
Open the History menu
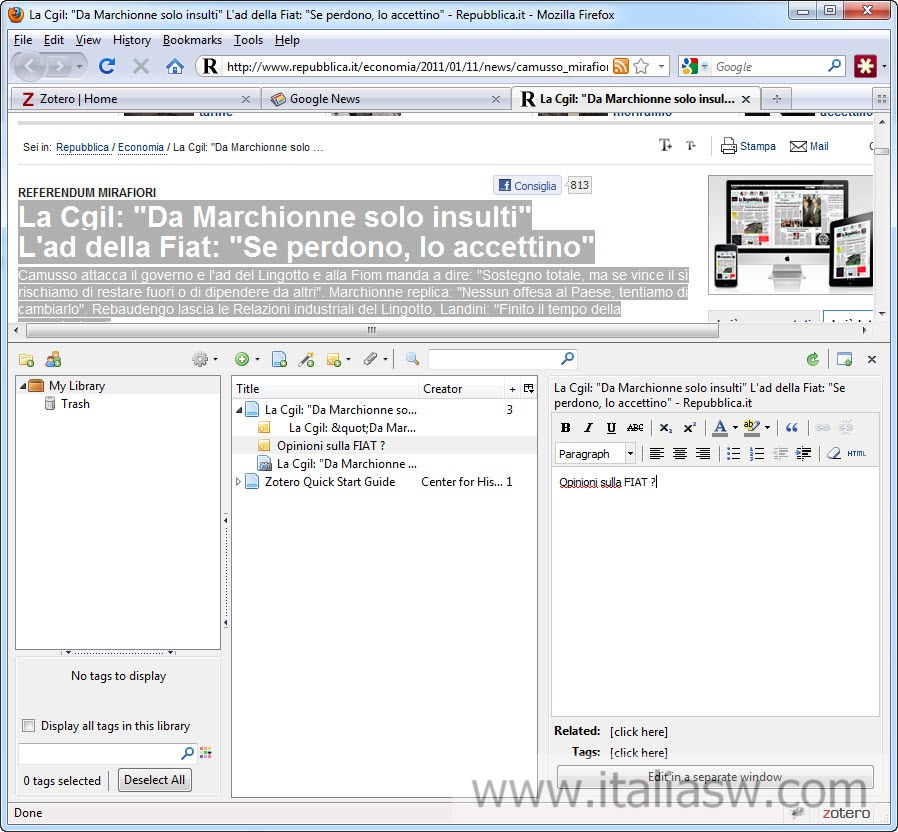tap(132, 40)
